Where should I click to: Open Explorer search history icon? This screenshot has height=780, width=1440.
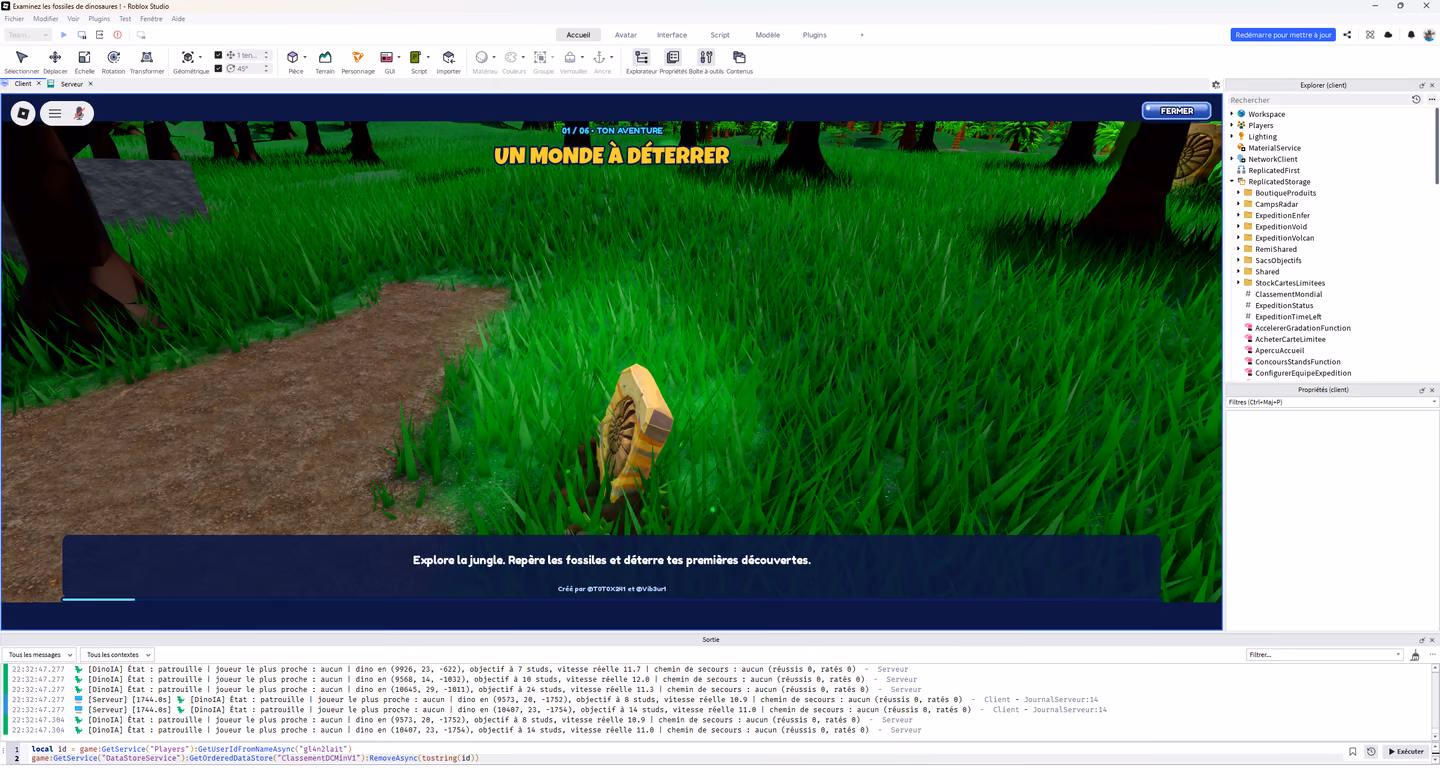click(1416, 100)
